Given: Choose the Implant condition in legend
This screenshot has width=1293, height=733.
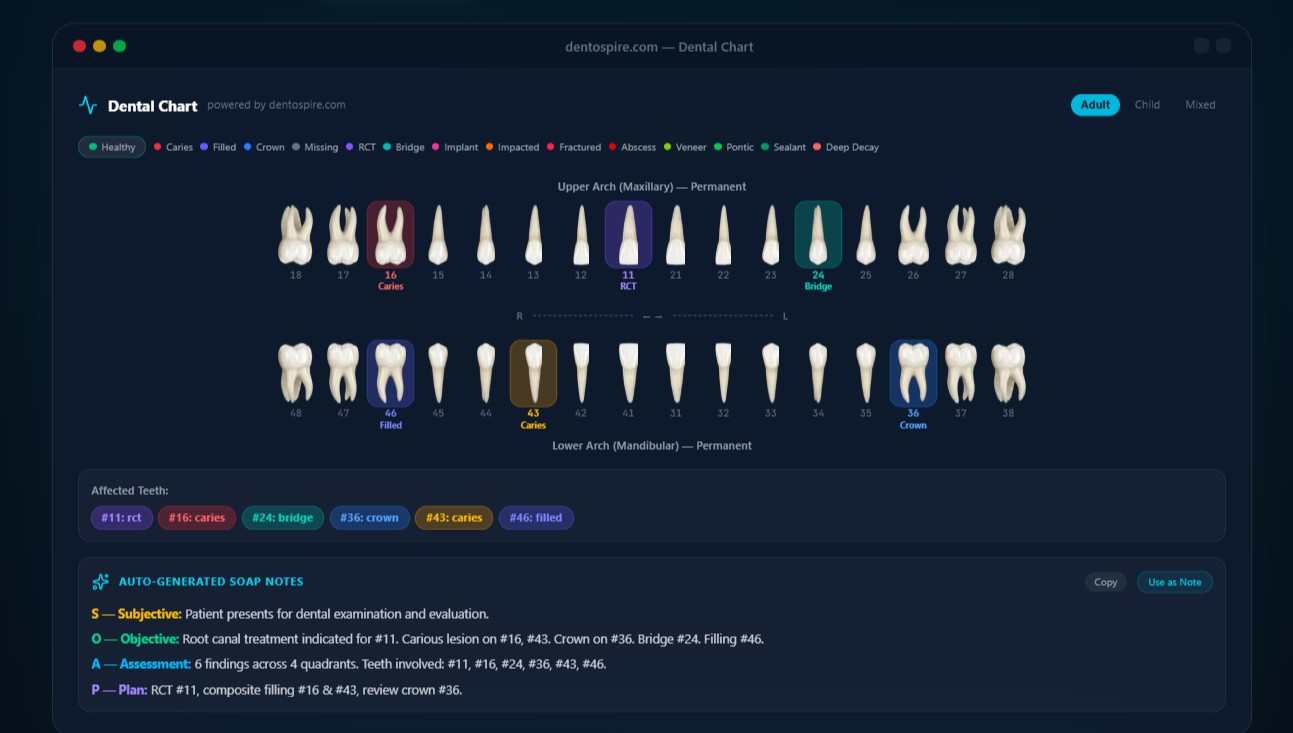Looking at the screenshot, I should pyautogui.click(x=455, y=147).
